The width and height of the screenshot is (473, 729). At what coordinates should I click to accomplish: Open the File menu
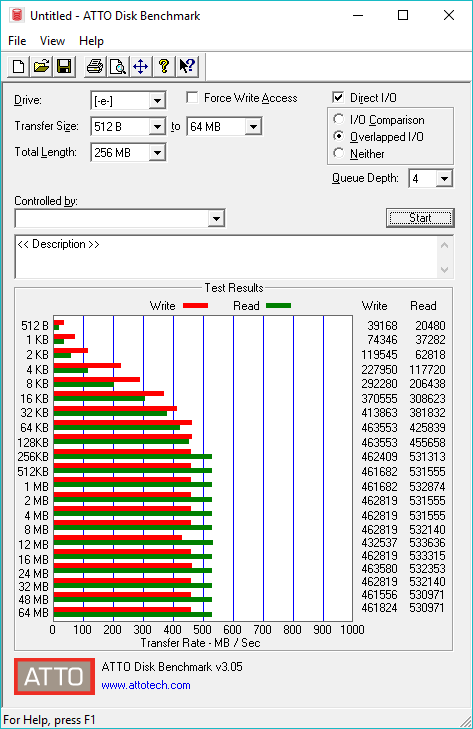tap(17, 41)
